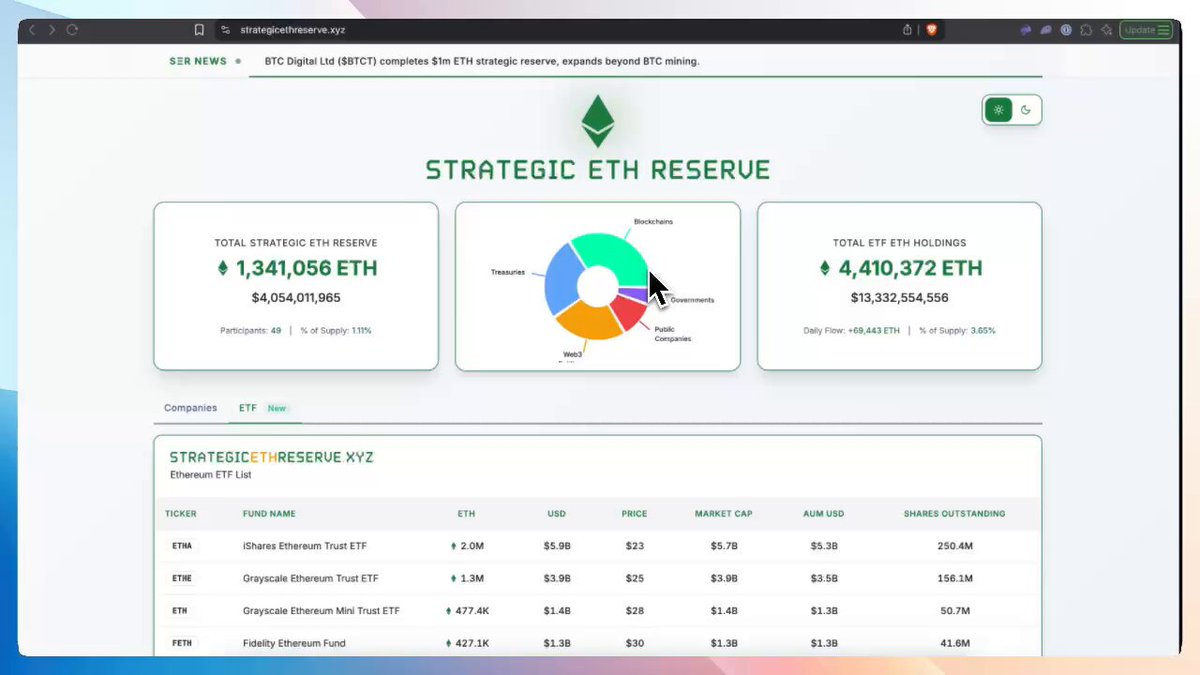1200x675 pixels.
Task: Open Brave Shields lion icon
Action: click(931, 30)
